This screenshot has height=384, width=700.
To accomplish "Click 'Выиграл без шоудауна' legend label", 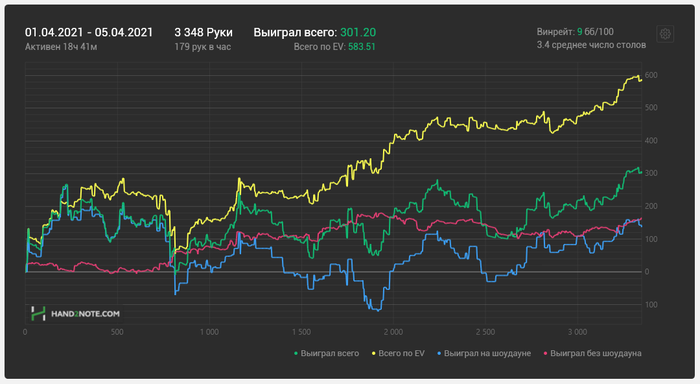I will [596, 353].
